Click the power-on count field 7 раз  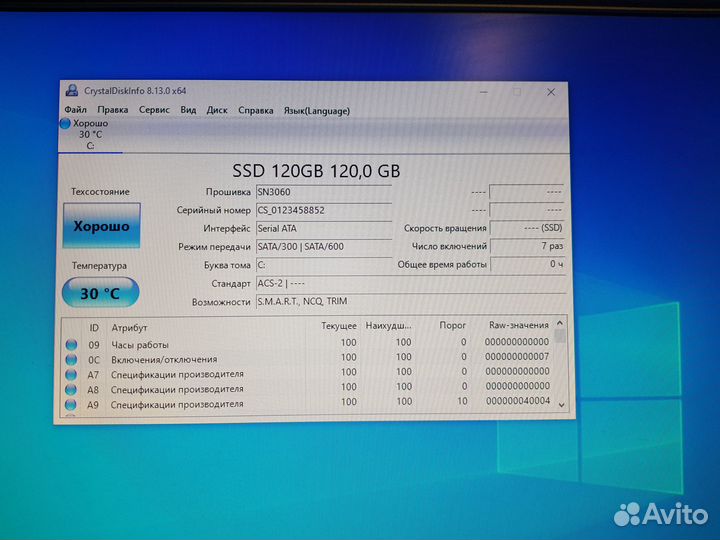[x=527, y=246]
